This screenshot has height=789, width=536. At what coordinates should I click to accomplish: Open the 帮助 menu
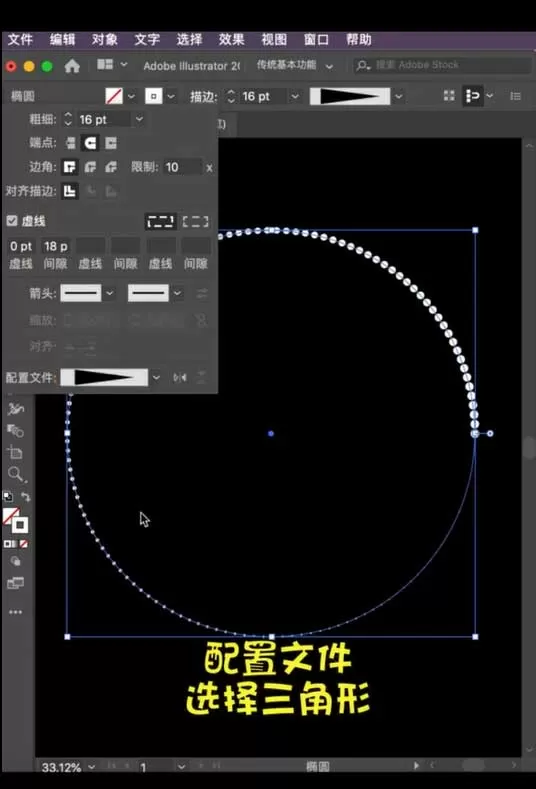pos(358,39)
